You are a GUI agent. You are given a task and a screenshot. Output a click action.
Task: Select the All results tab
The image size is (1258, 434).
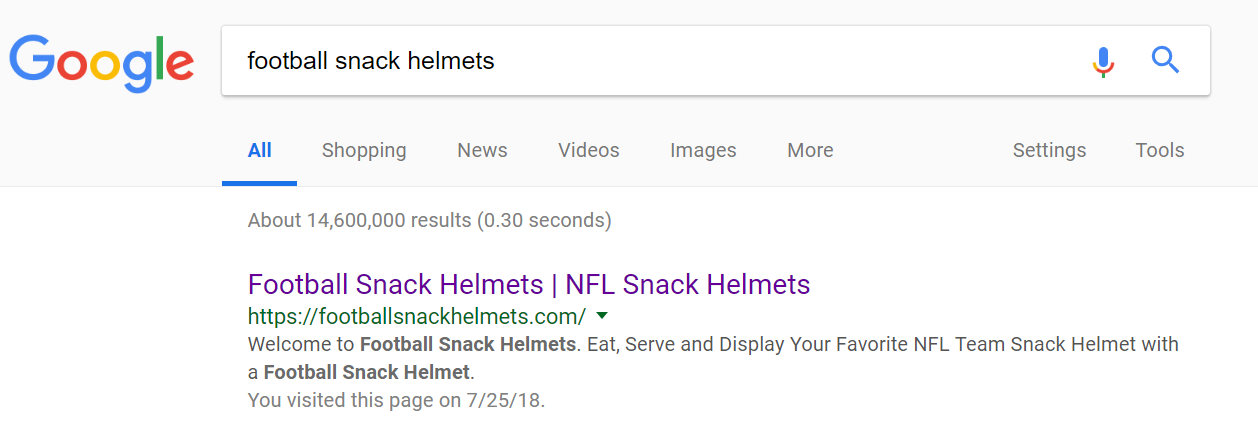pos(259,151)
